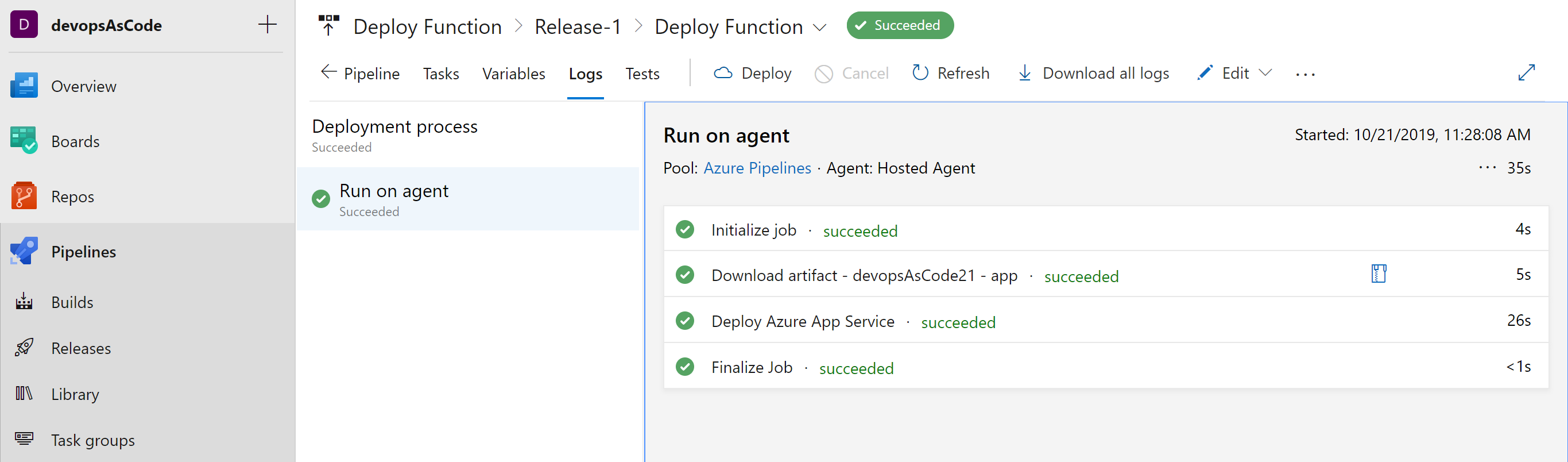Open the toolbar more actions ellipsis
1568x462 pixels.
pyautogui.click(x=1305, y=74)
